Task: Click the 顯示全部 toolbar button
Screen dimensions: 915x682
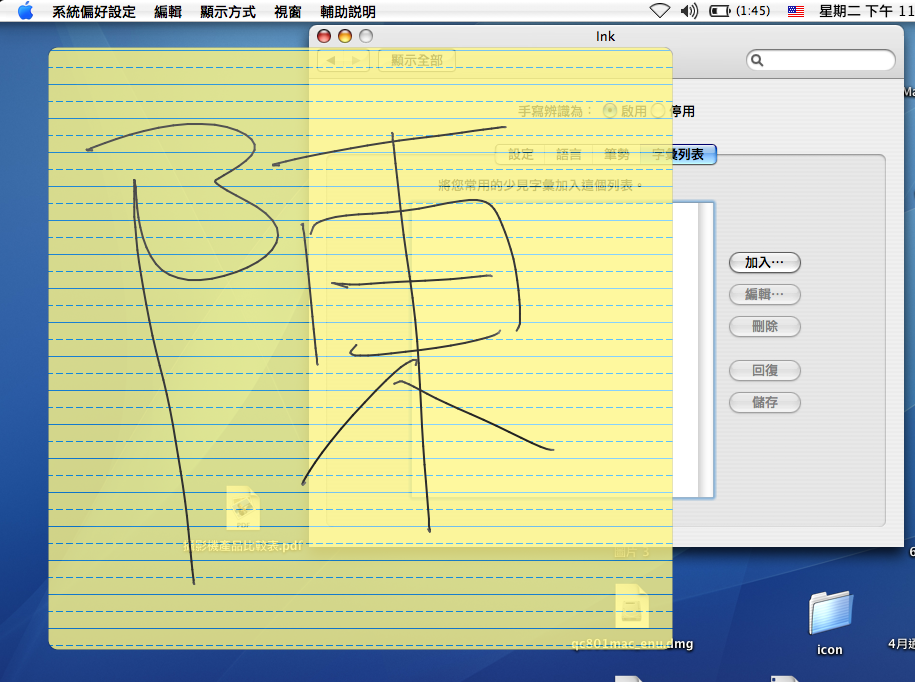Action: (417, 60)
